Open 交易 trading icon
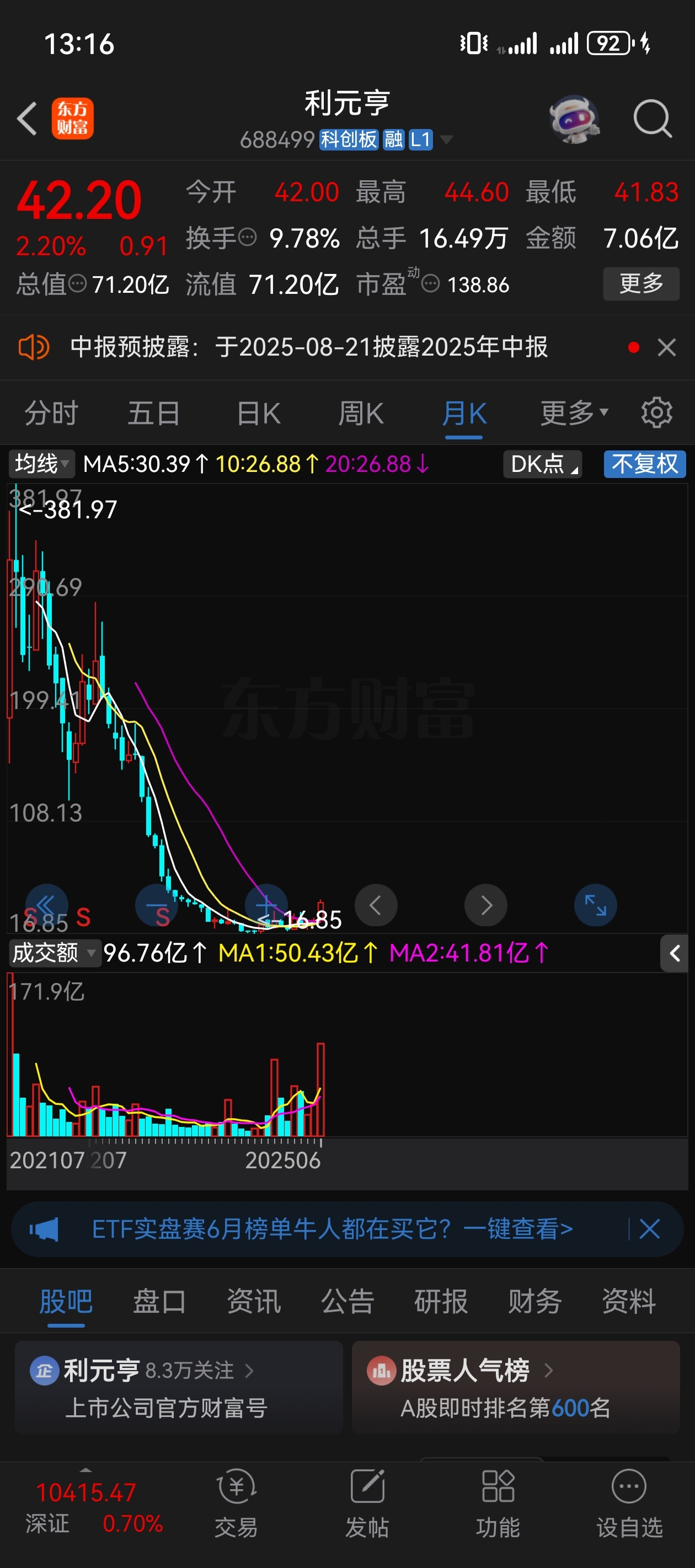The height and width of the screenshot is (1568, 695). coord(236,1502)
